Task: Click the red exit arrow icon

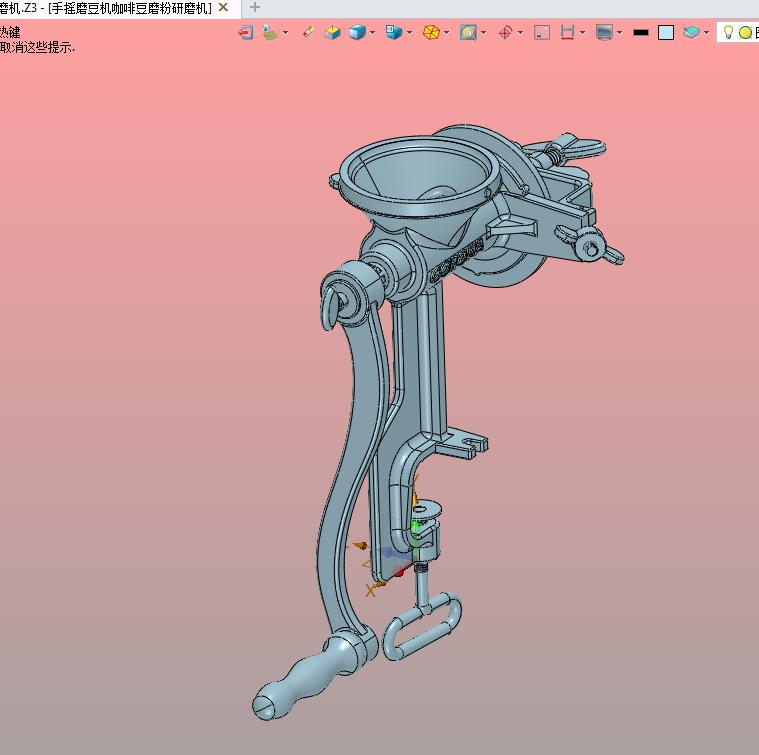Action: 246,33
